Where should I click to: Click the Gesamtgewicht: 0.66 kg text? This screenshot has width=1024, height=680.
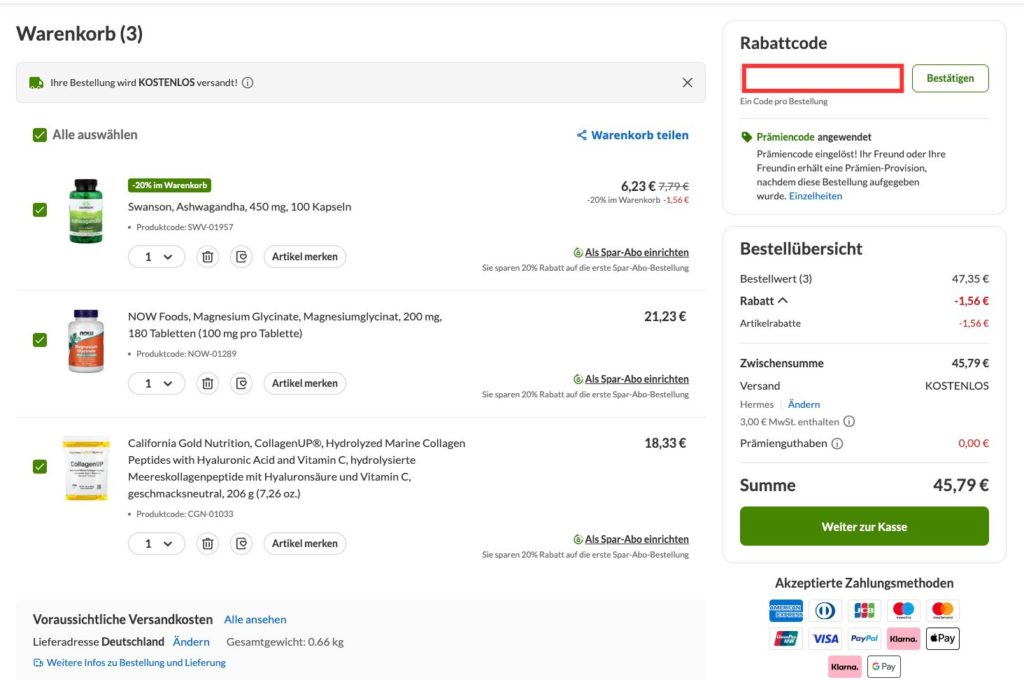point(285,642)
